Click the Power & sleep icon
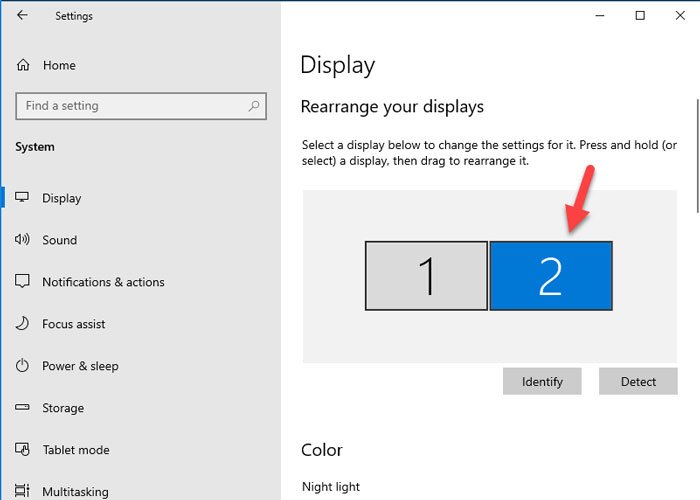This screenshot has height=500, width=700. click(23, 366)
